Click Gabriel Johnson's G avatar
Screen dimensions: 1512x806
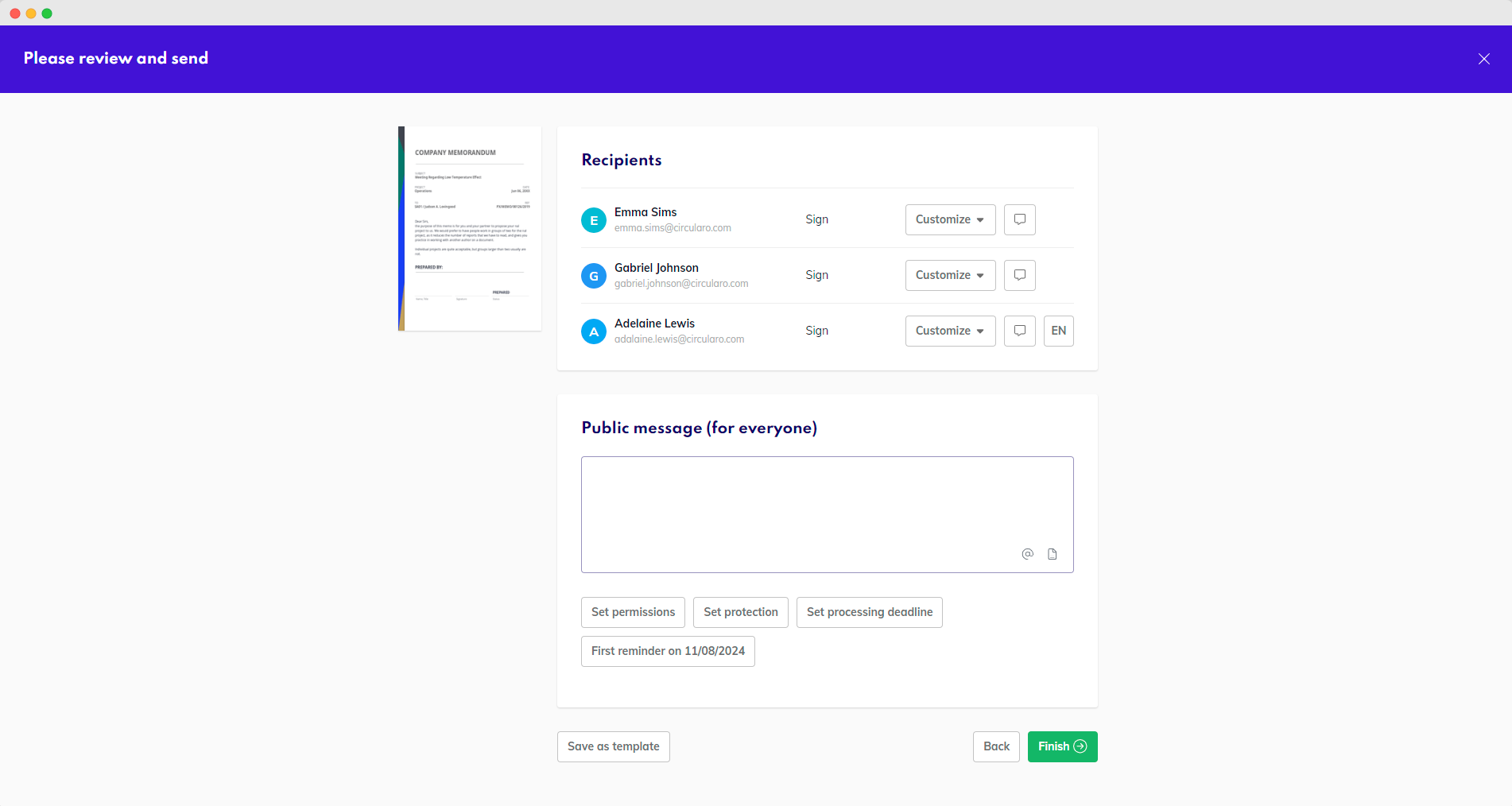(x=594, y=276)
